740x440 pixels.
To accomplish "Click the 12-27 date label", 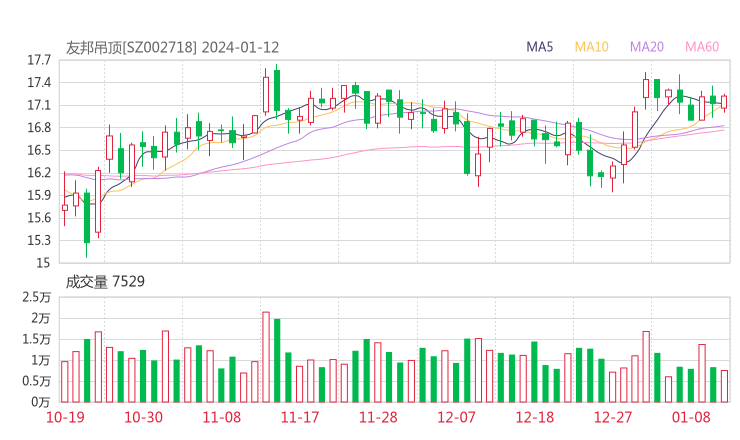I will [x=613, y=417].
